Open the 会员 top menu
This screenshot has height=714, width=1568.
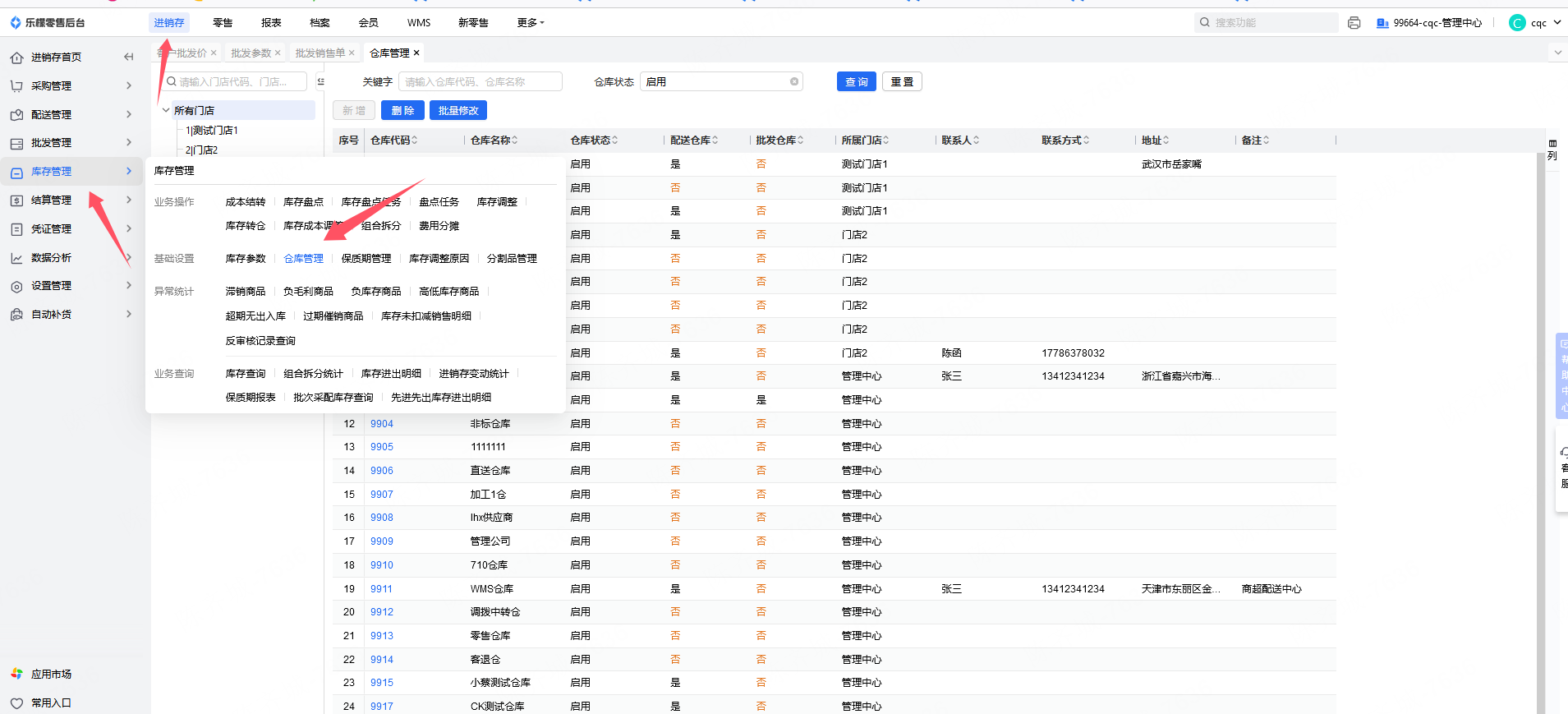(369, 23)
